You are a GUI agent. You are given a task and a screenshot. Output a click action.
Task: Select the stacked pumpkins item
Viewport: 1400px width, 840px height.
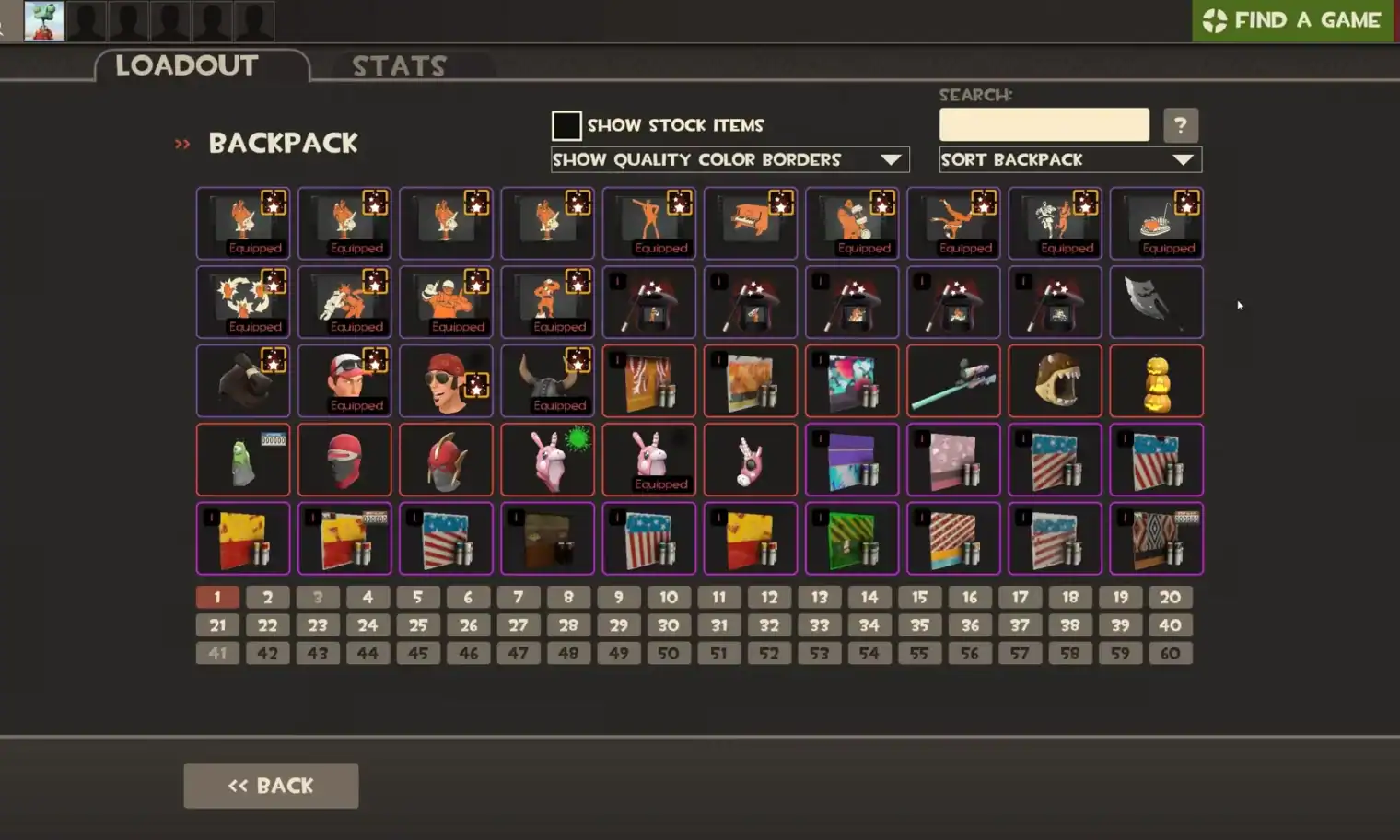coord(1157,380)
